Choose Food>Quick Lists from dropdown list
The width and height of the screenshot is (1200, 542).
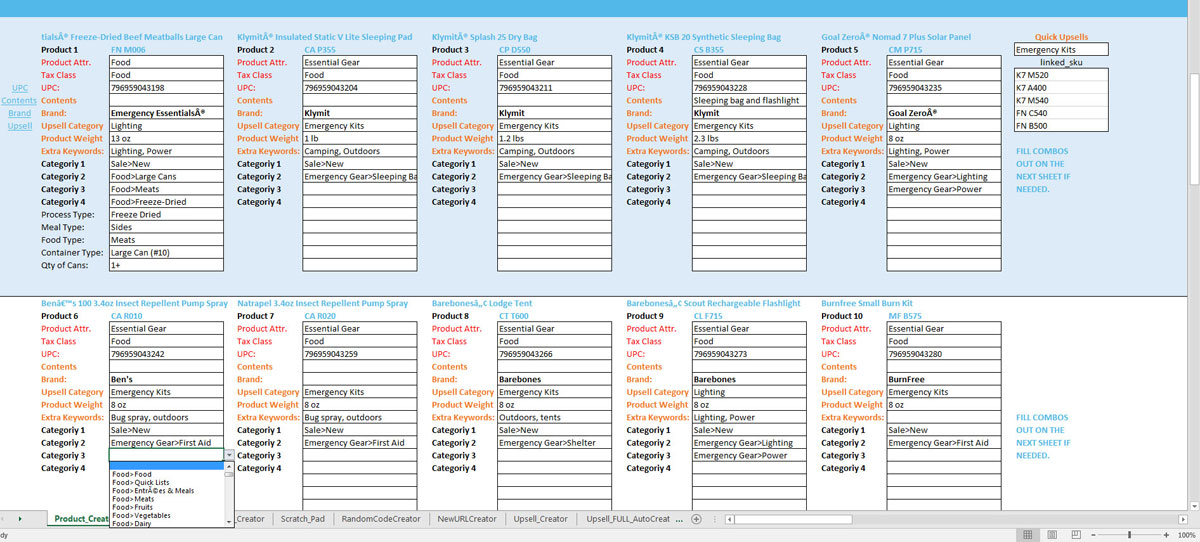tap(167, 482)
